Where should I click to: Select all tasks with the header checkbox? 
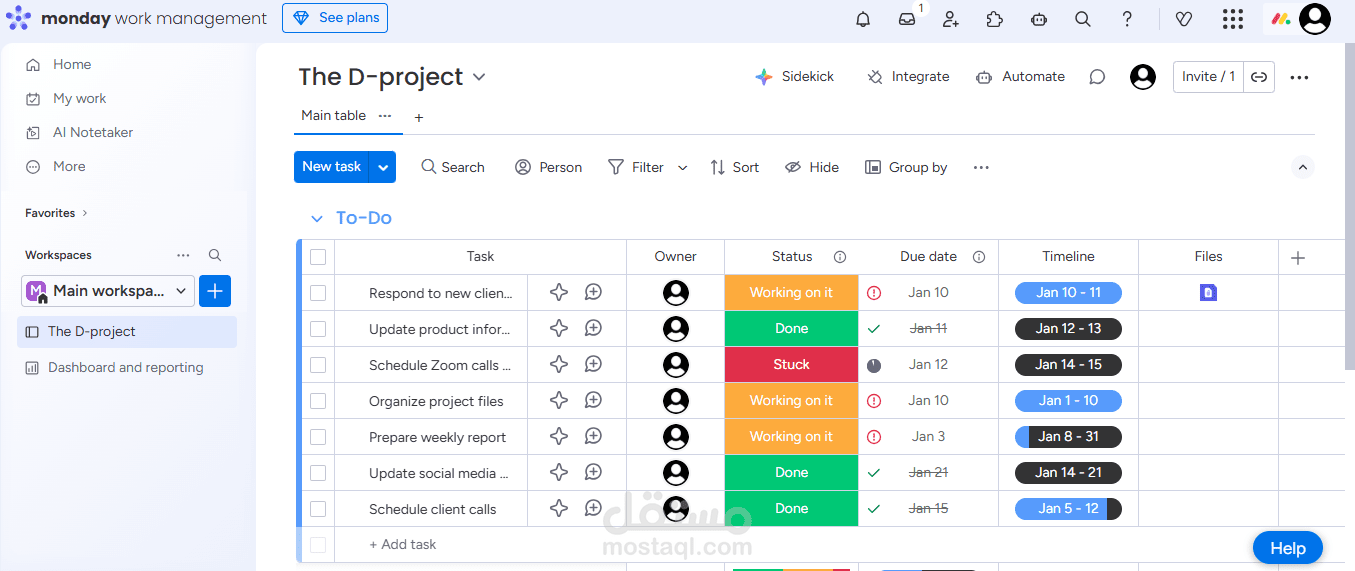(318, 257)
